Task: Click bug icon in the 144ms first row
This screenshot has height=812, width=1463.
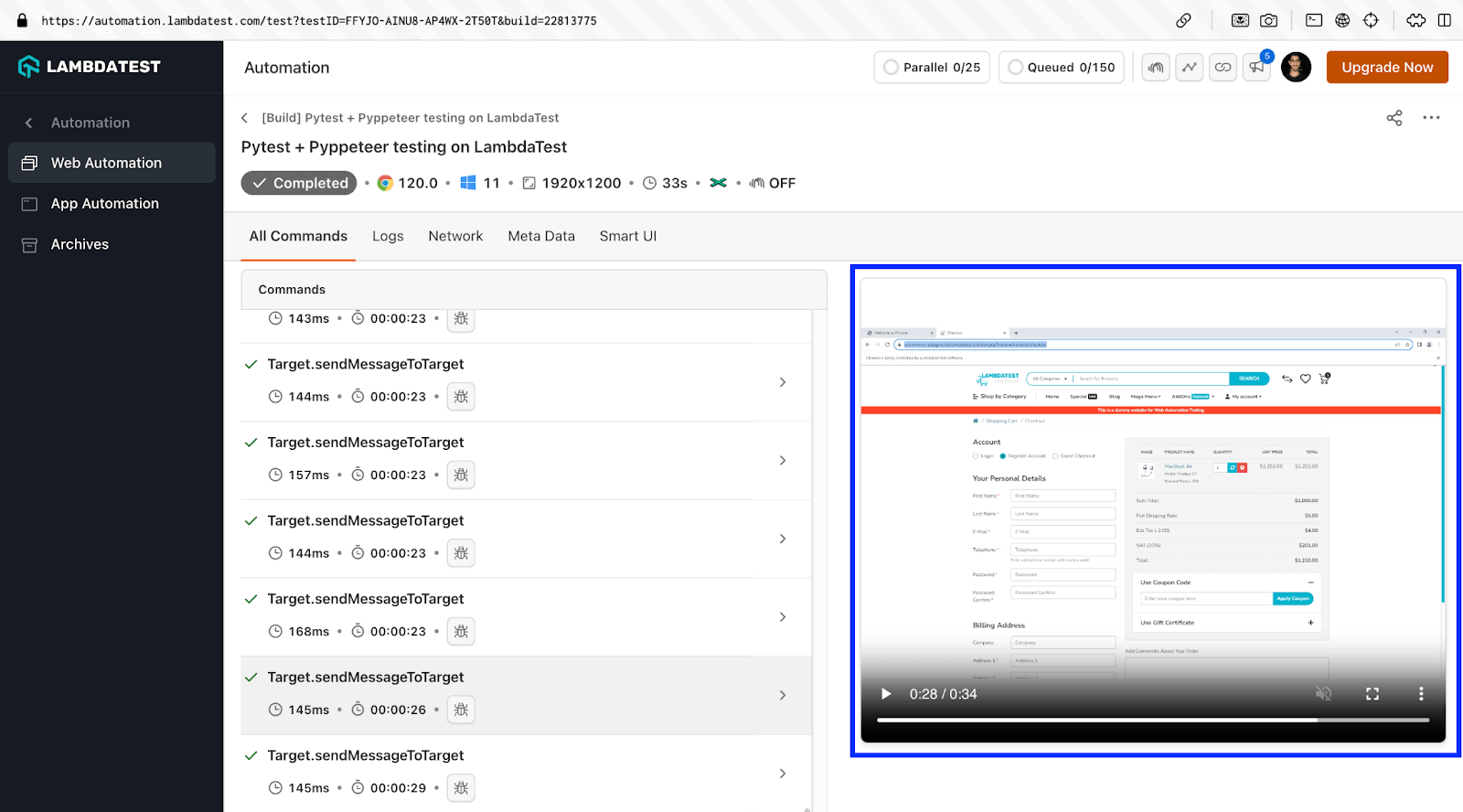Action: tap(461, 397)
